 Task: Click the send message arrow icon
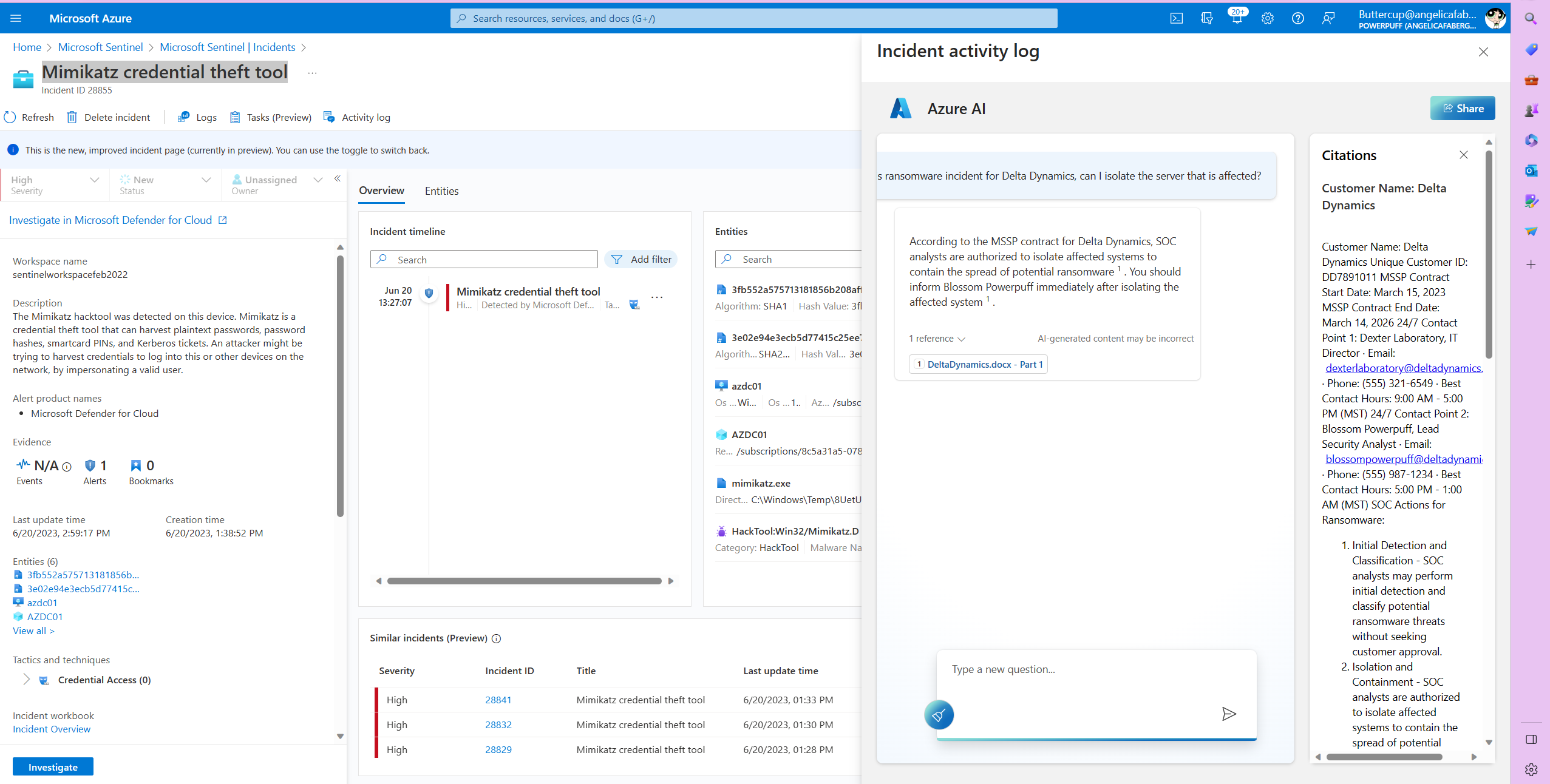[1229, 714]
